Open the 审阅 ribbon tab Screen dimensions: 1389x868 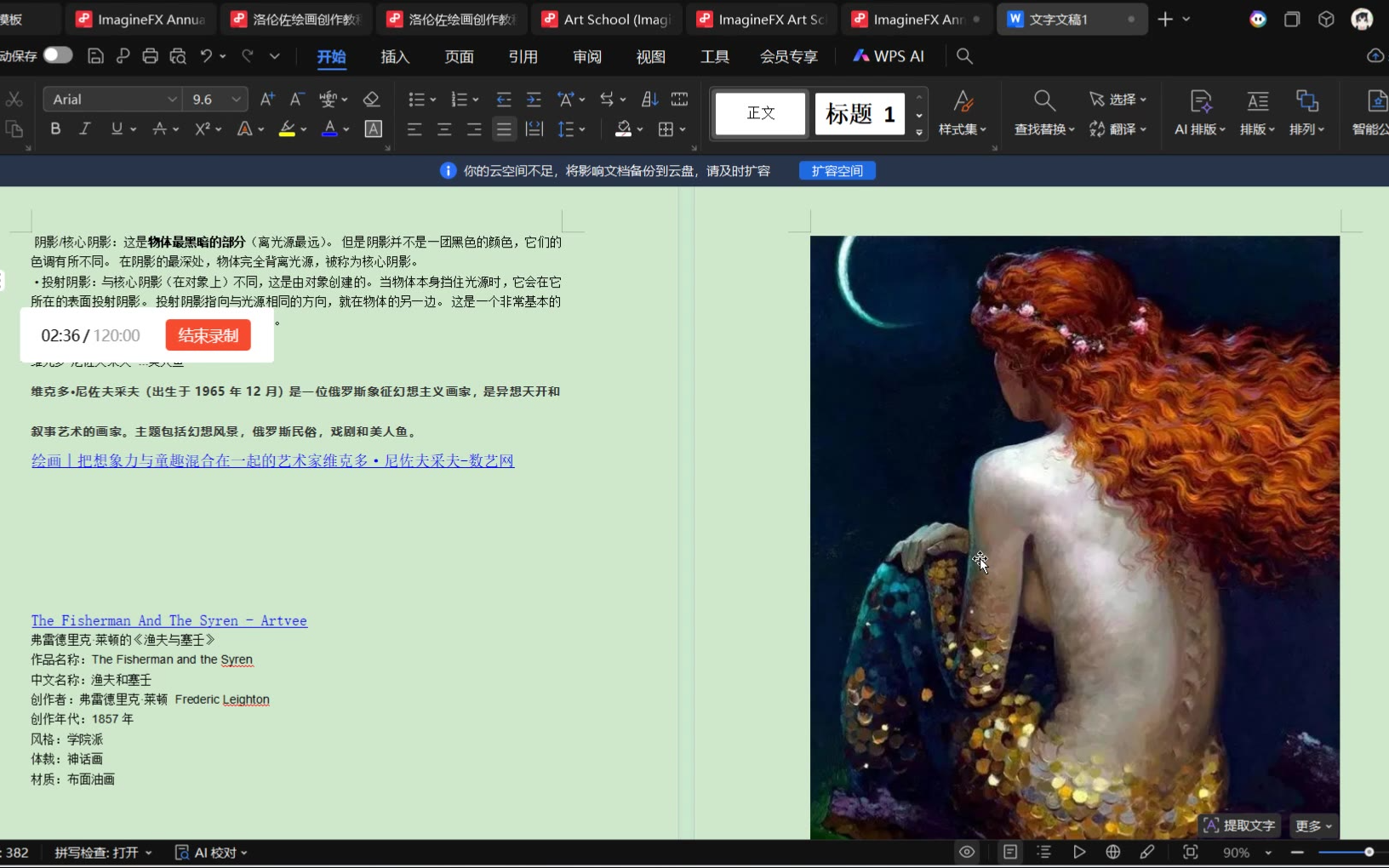point(586,56)
